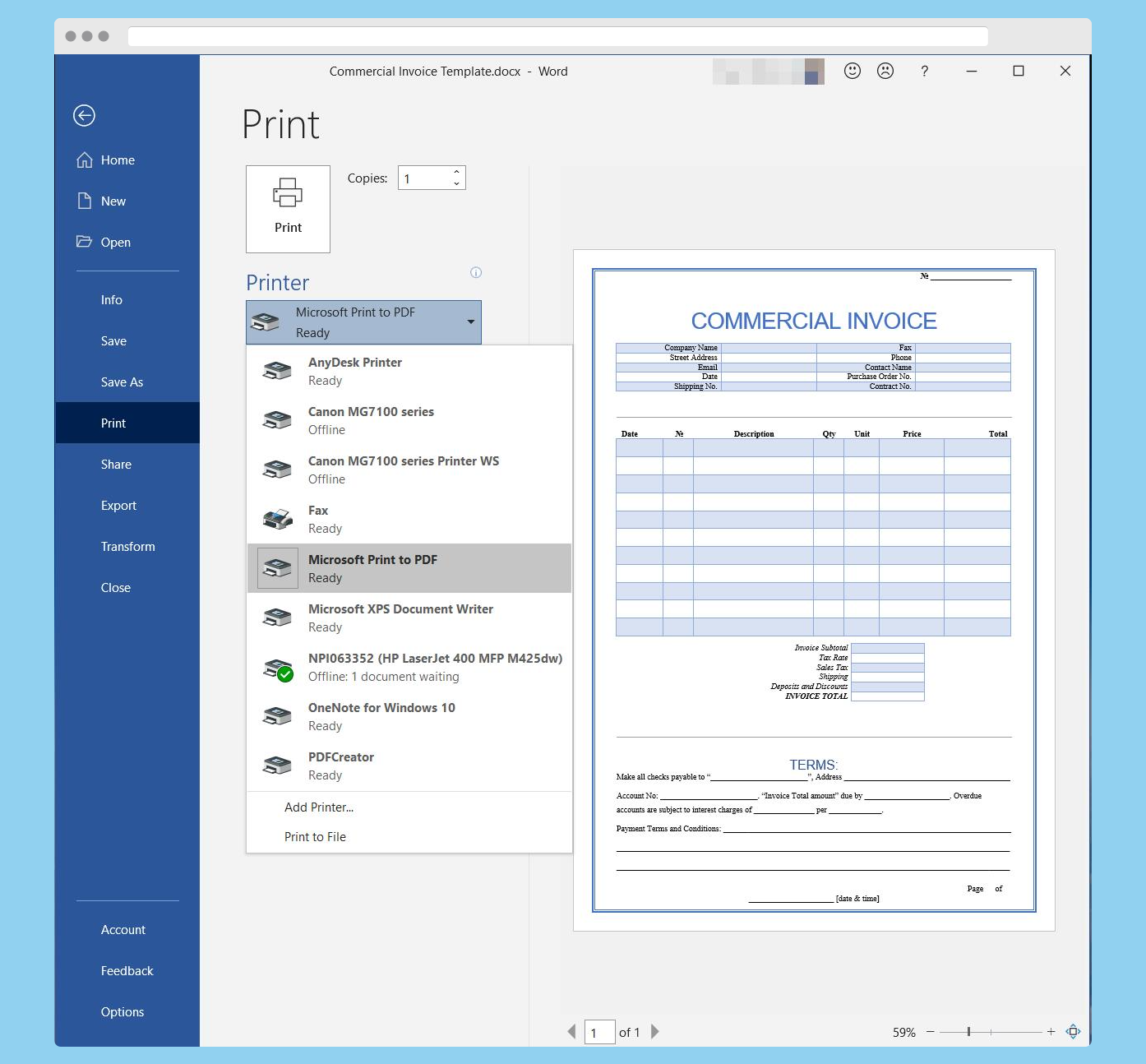The height and width of the screenshot is (1064, 1146).
Task: Click the page number input field
Action: [x=599, y=1032]
